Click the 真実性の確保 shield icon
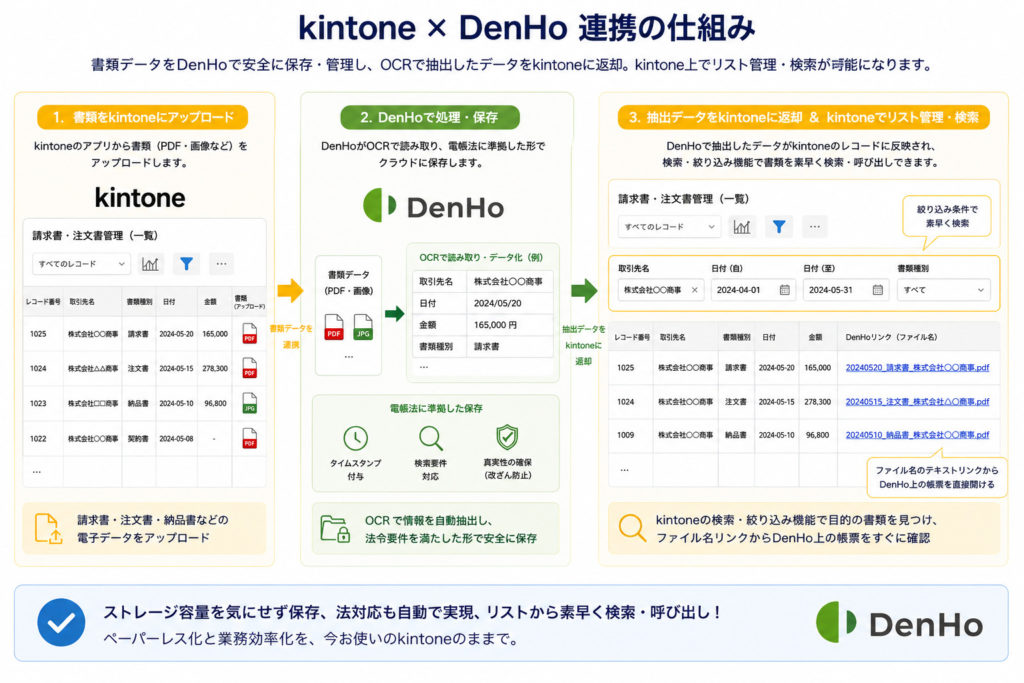 pos(507,437)
